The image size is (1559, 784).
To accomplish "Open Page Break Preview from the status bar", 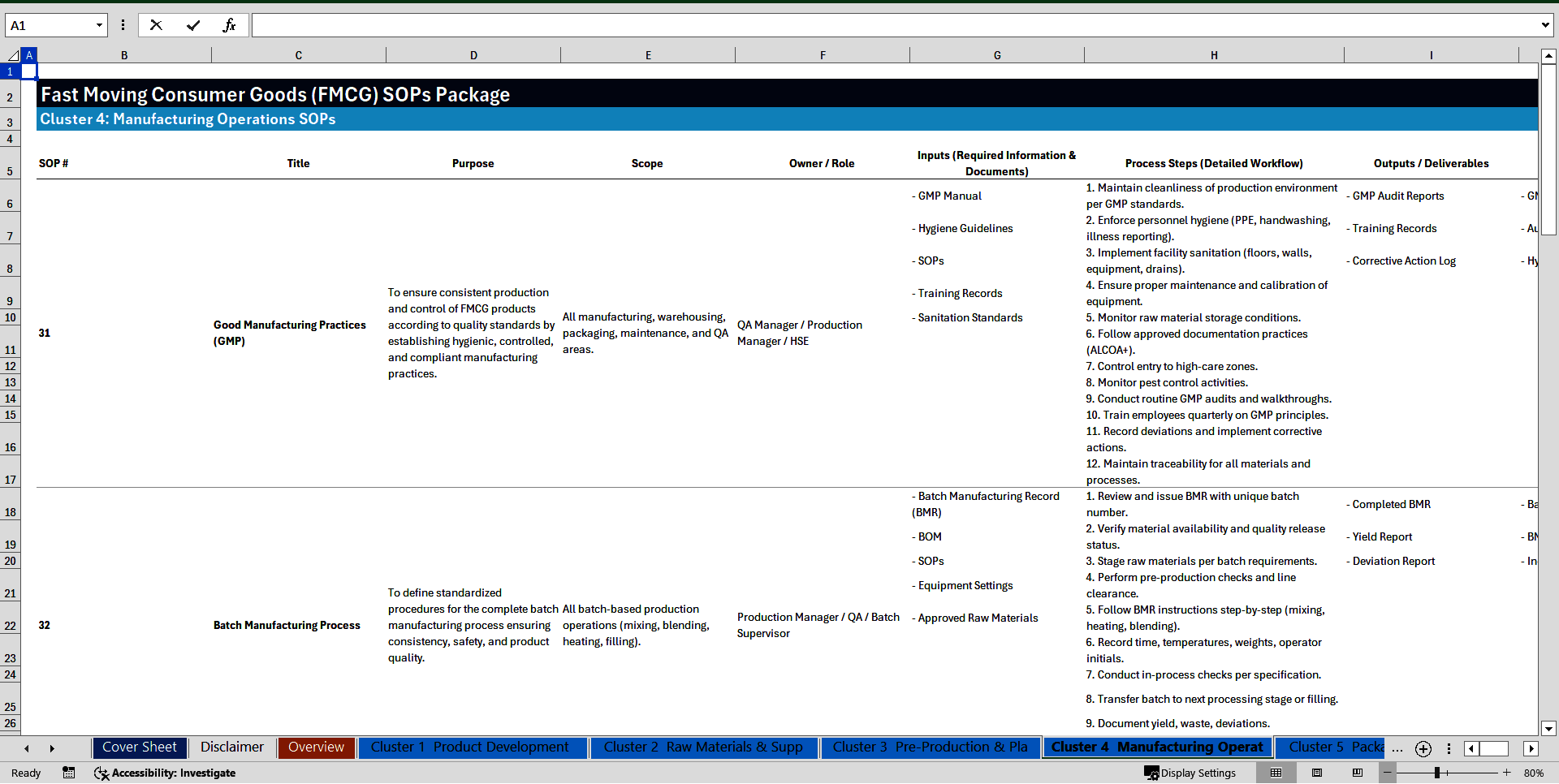I will 1358,773.
